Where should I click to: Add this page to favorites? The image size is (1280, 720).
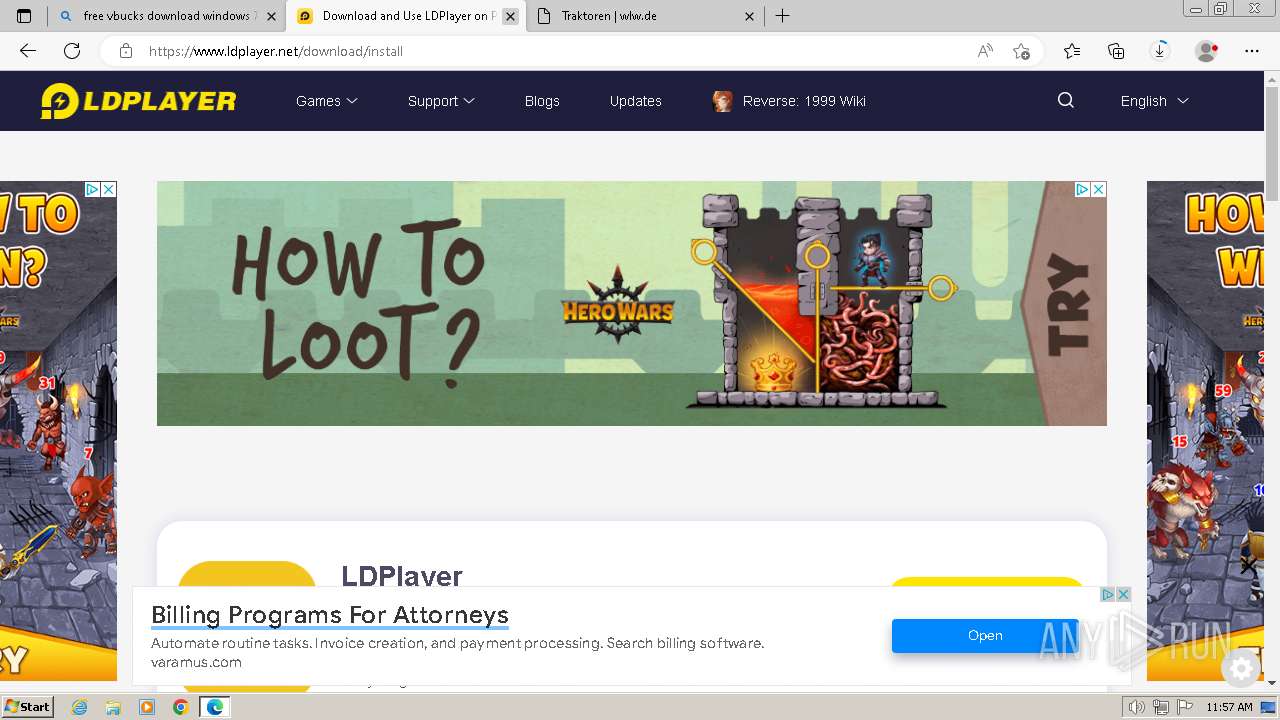(1021, 51)
